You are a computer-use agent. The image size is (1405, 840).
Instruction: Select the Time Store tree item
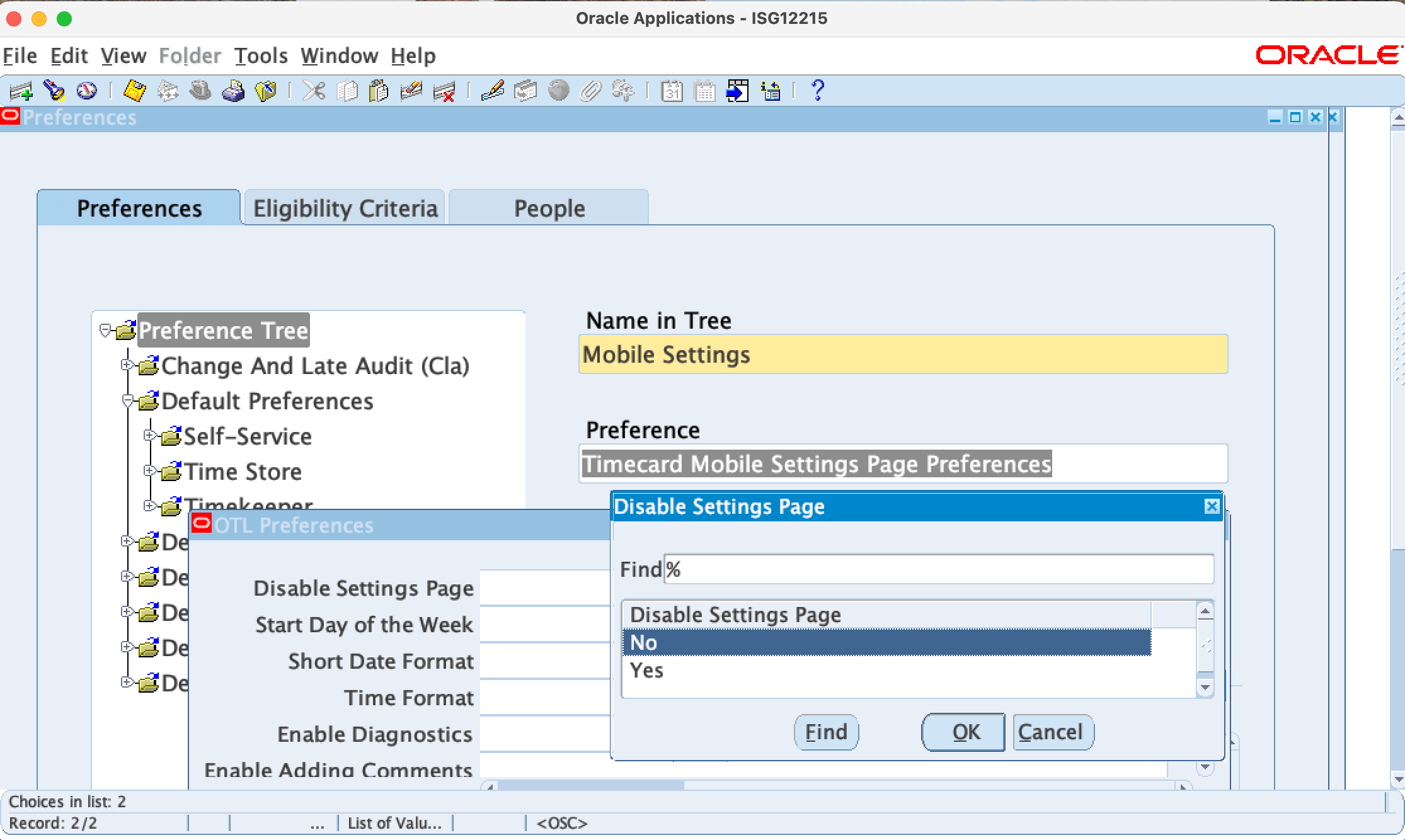point(243,472)
